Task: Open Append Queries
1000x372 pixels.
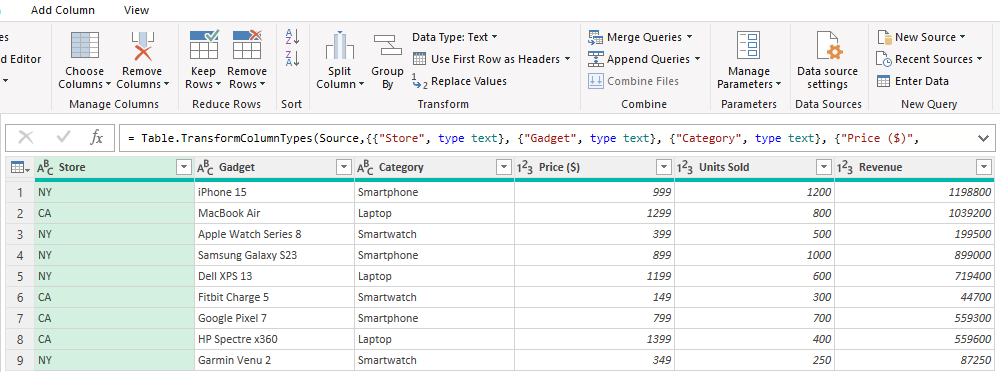Action: (x=644, y=59)
